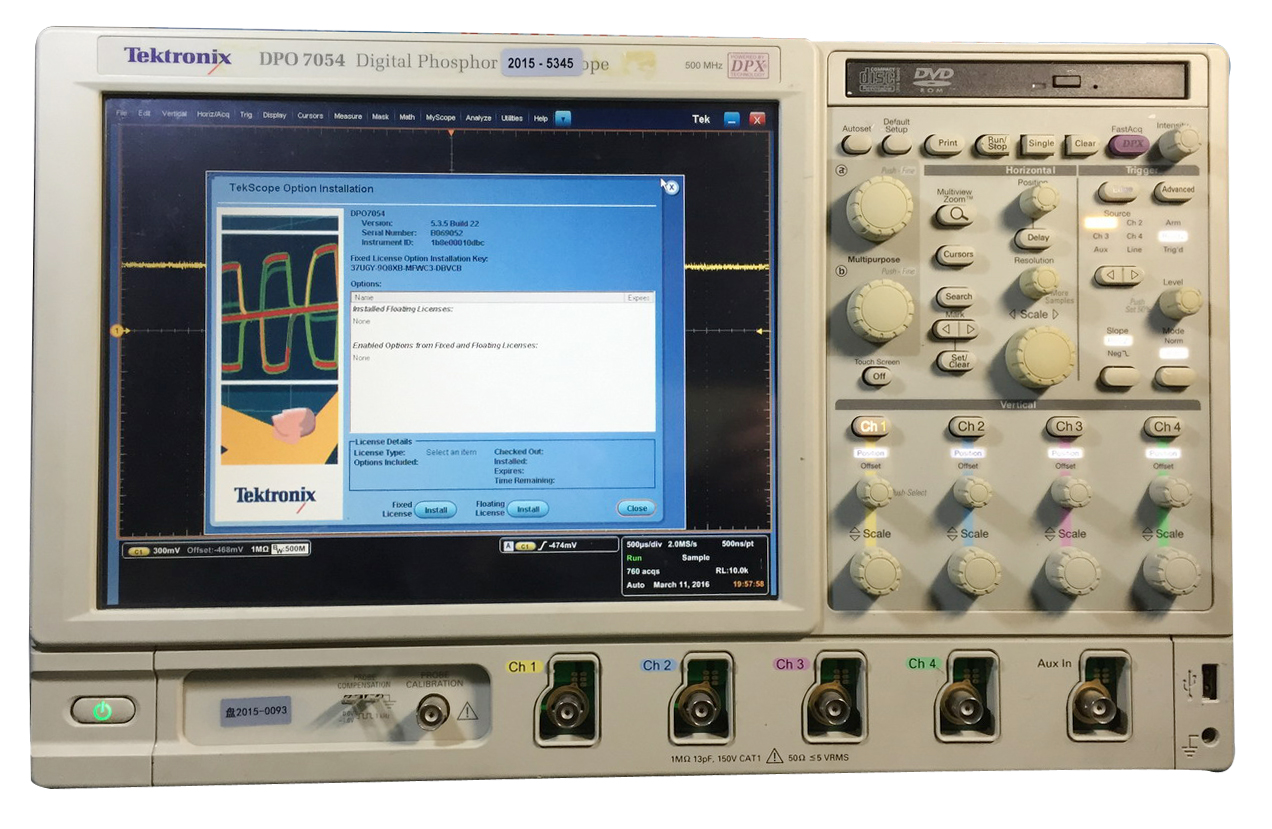This screenshot has width=1272, height=829.
Task: Open the Trig menu
Action: 246,116
